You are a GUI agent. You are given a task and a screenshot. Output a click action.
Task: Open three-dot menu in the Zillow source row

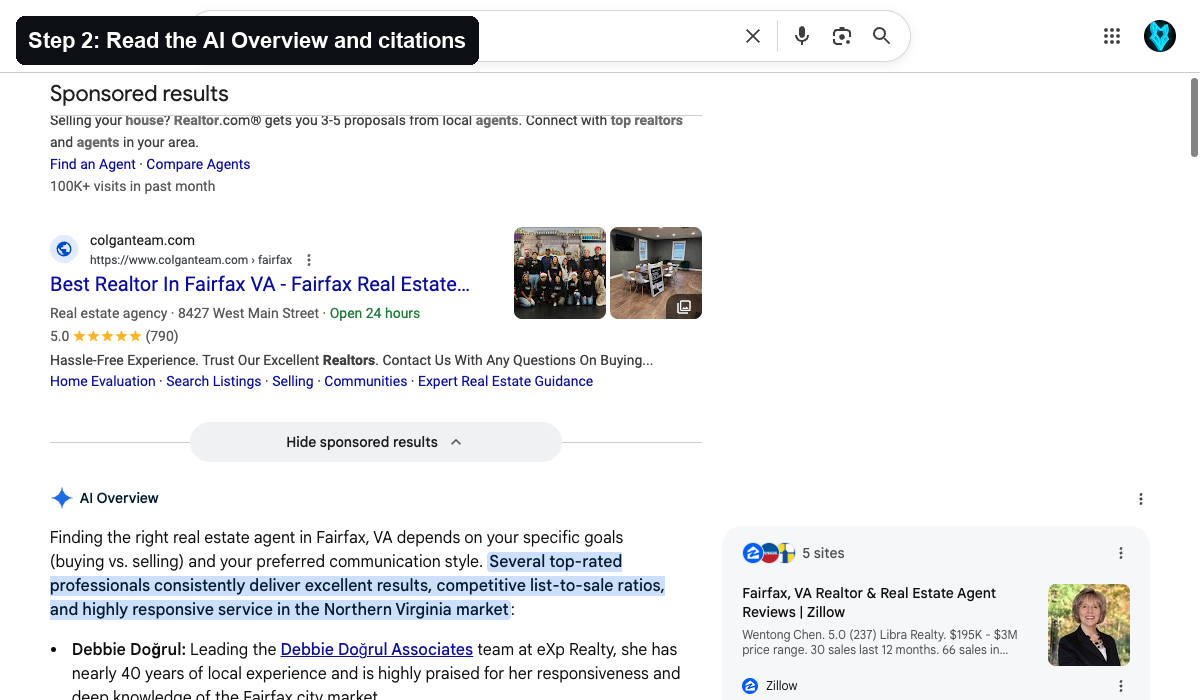[1121, 686]
